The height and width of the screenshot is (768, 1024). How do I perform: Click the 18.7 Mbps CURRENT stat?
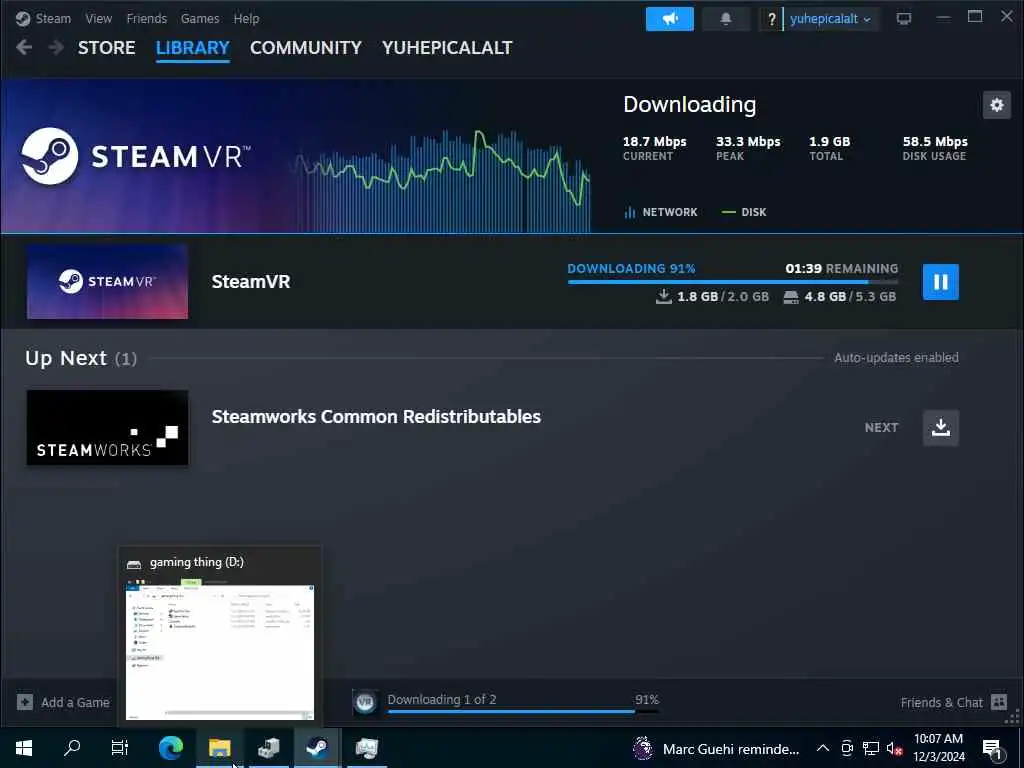click(x=654, y=148)
